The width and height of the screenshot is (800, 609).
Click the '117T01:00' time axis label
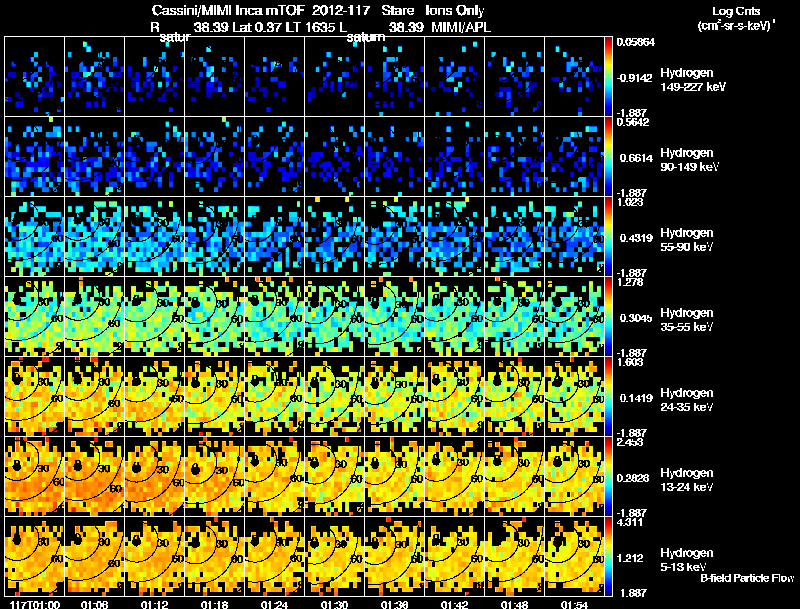click(x=35, y=605)
